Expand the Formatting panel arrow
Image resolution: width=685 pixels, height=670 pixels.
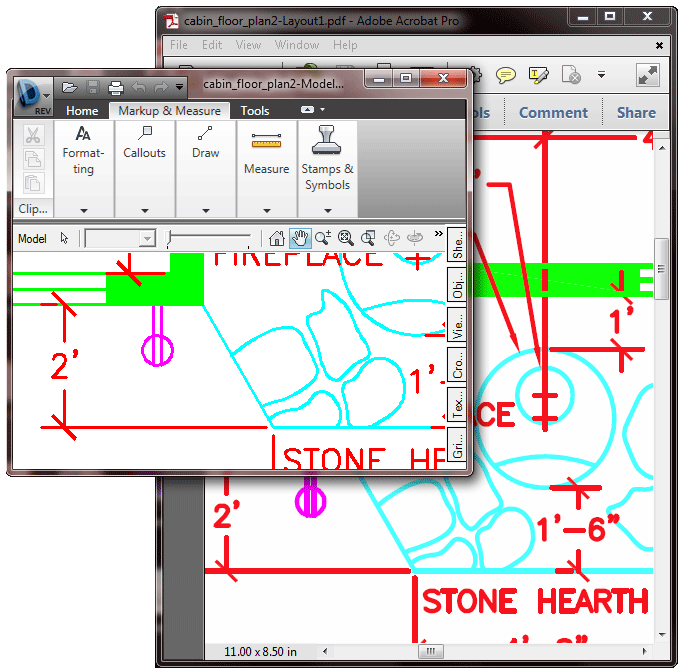pyautogui.click(x=84, y=211)
